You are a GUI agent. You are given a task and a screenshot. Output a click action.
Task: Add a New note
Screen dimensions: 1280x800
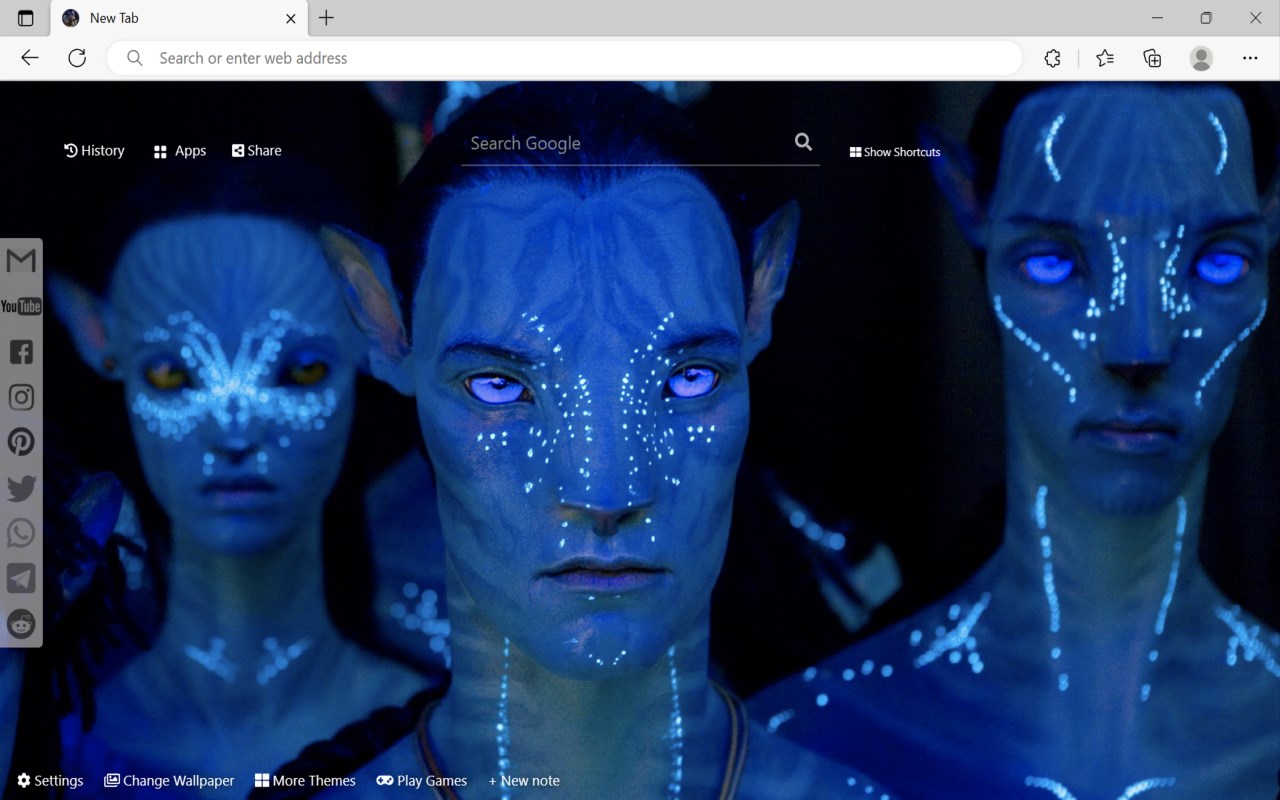click(x=524, y=781)
